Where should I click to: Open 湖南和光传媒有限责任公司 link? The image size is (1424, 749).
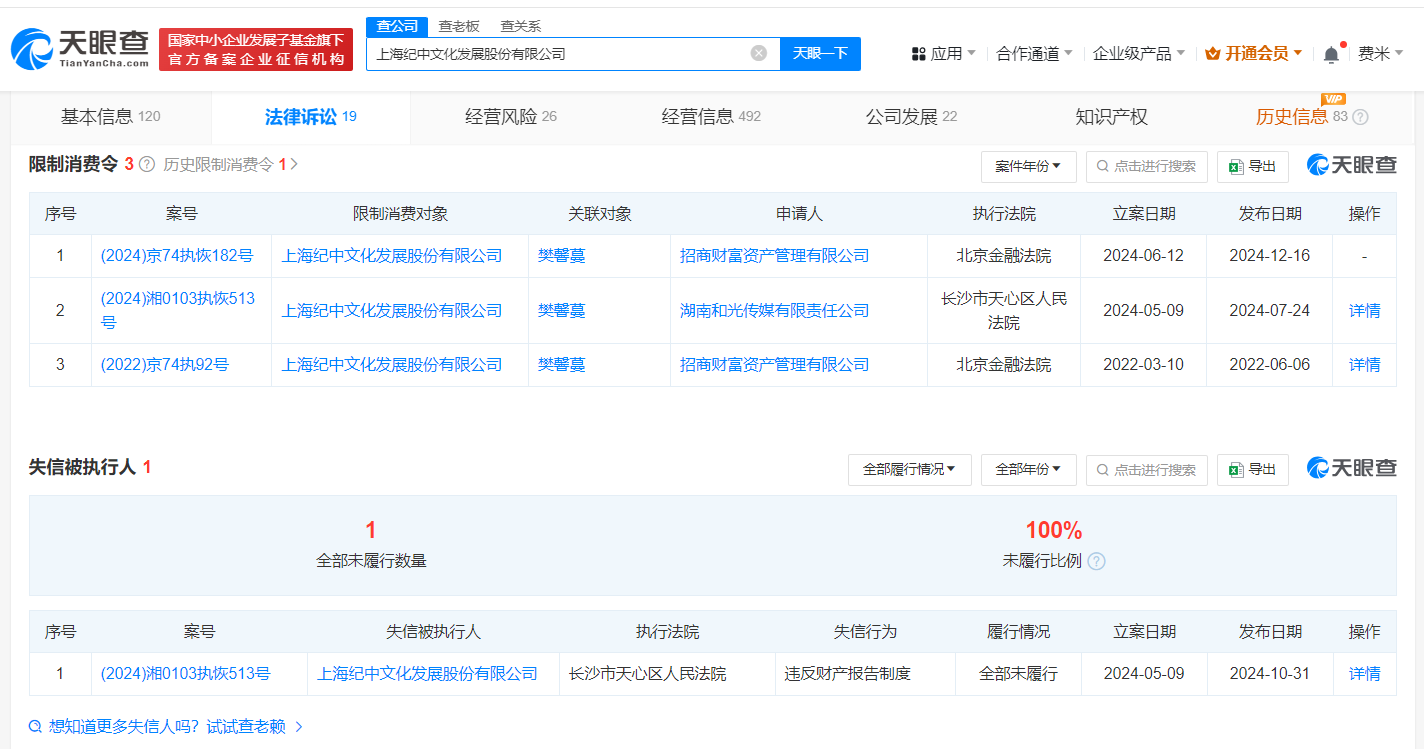coord(774,311)
